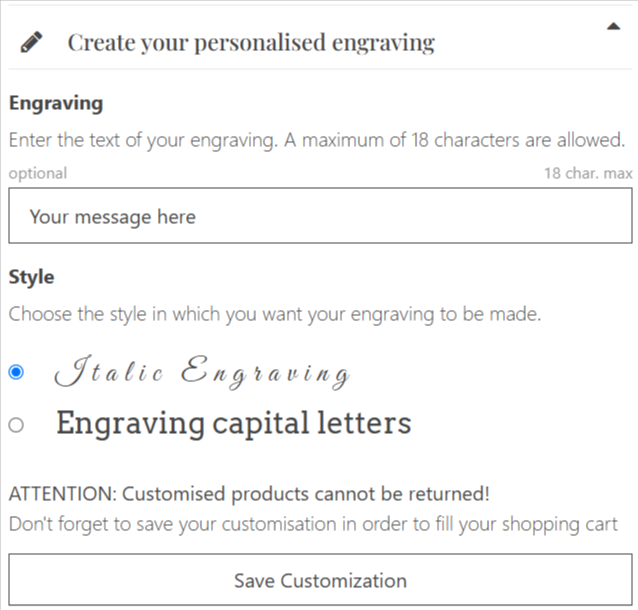Click the Save Customization button

pyautogui.click(x=320, y=580)
